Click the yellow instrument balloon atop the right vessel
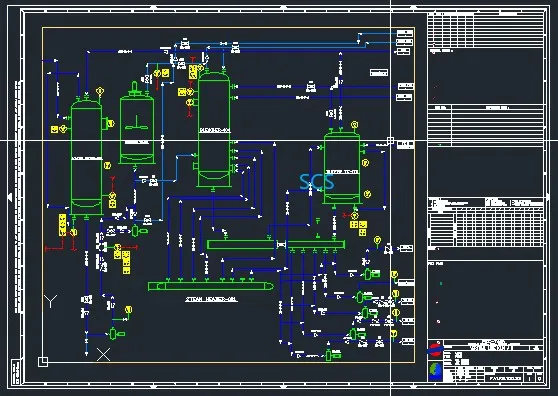The width and height of the screenshot is (558, 396). point(354,125)
